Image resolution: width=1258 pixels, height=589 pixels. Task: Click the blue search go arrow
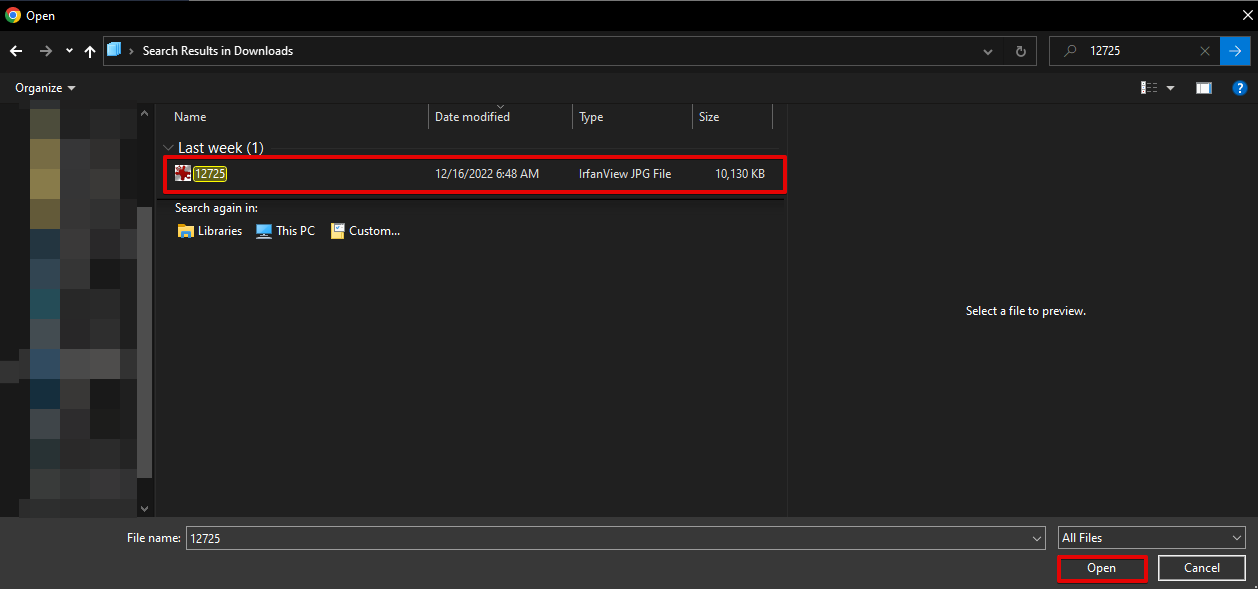(x=1234, y=51)
